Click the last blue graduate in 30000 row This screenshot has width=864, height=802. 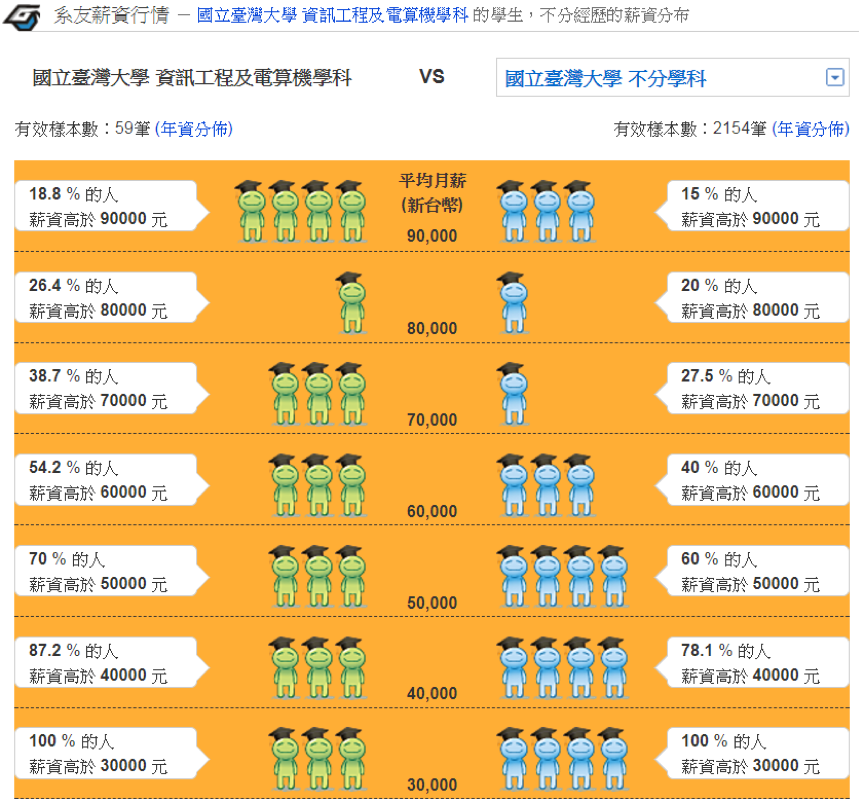tap(614, 758)
